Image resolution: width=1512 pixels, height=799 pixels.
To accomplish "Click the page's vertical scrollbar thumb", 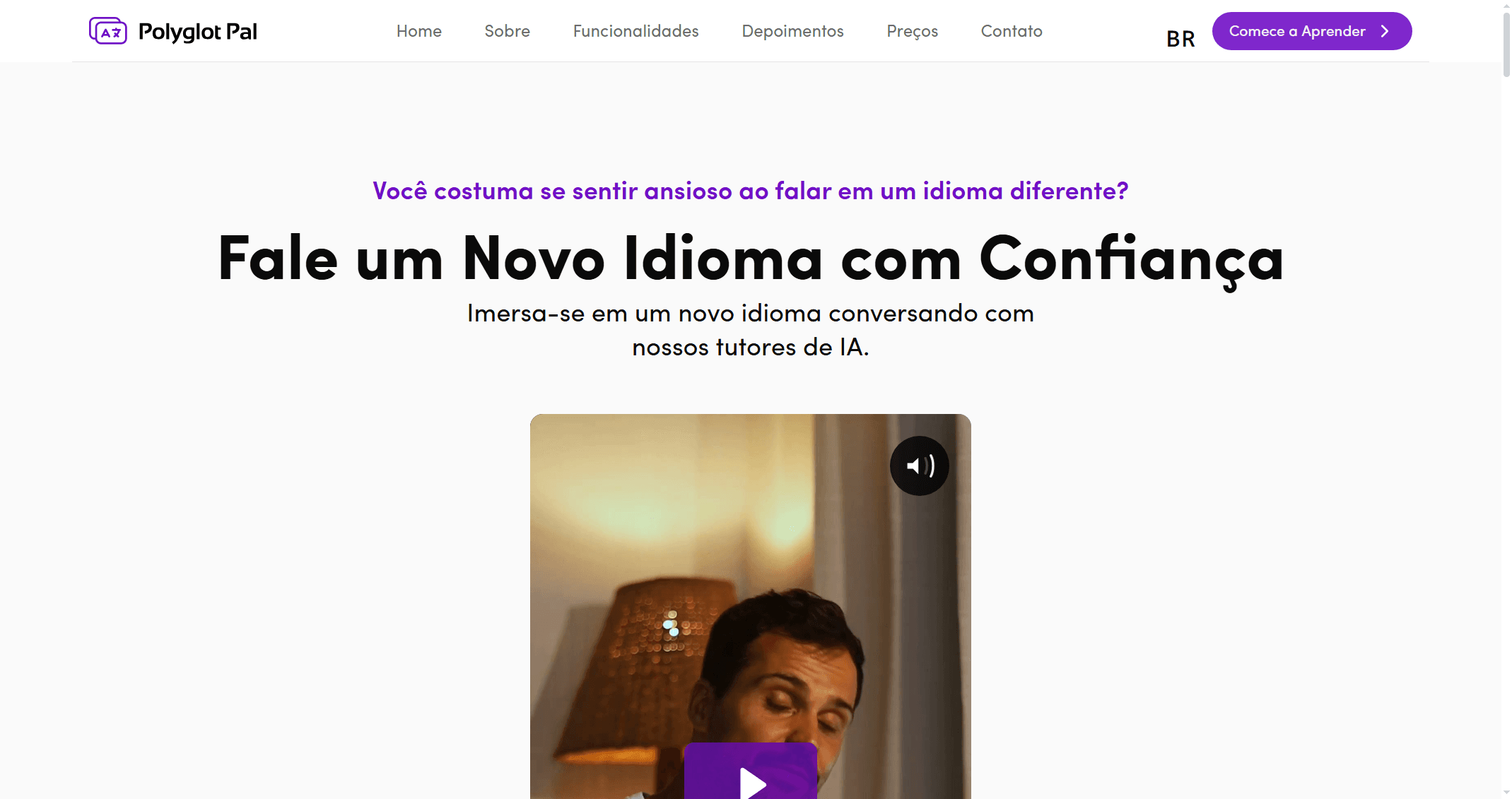I will click(1506, 44).
